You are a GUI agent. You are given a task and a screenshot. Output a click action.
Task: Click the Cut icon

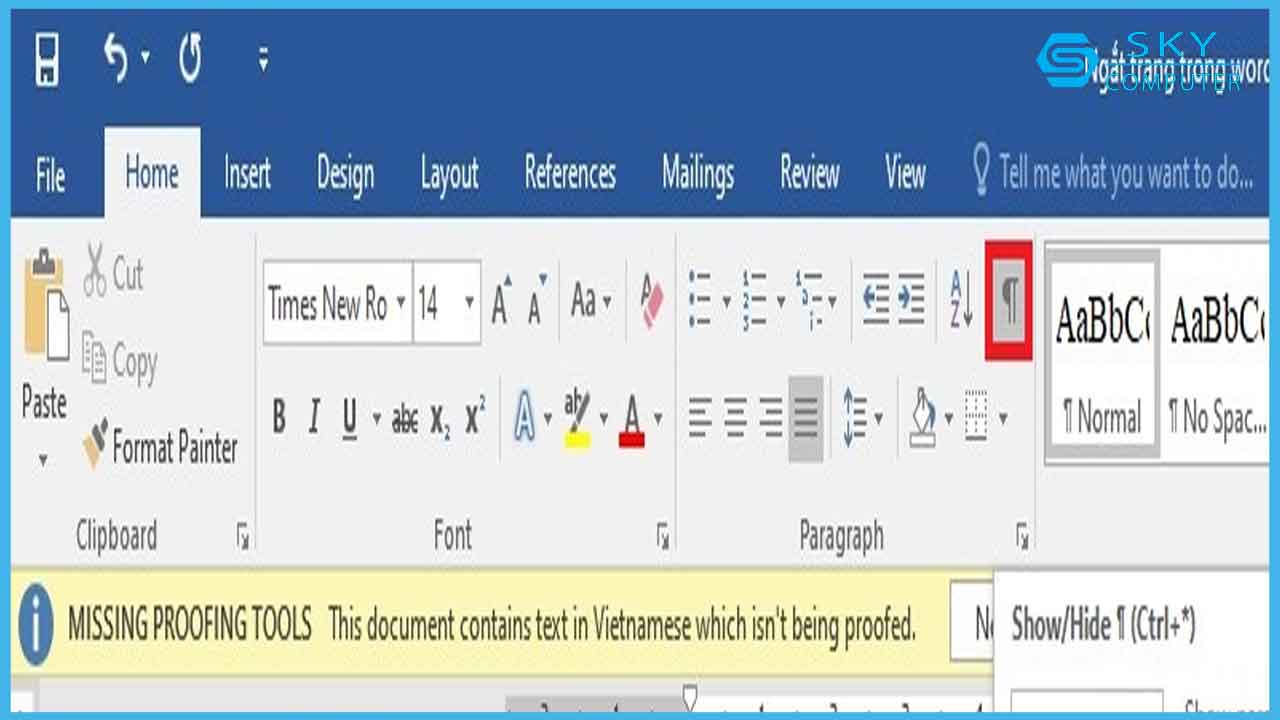[95, 275]
